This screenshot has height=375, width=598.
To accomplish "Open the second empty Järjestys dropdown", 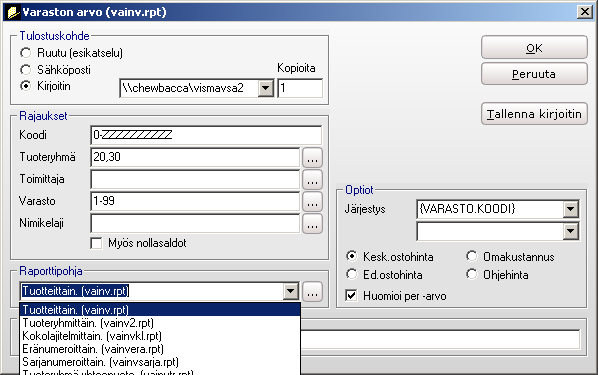I will pyautogui.click(x=571, y=231).
